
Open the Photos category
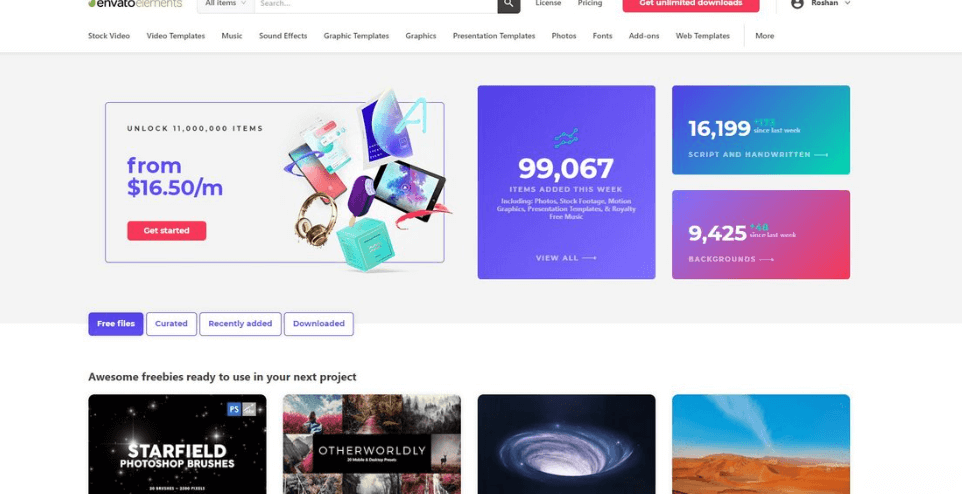[564, 36]
